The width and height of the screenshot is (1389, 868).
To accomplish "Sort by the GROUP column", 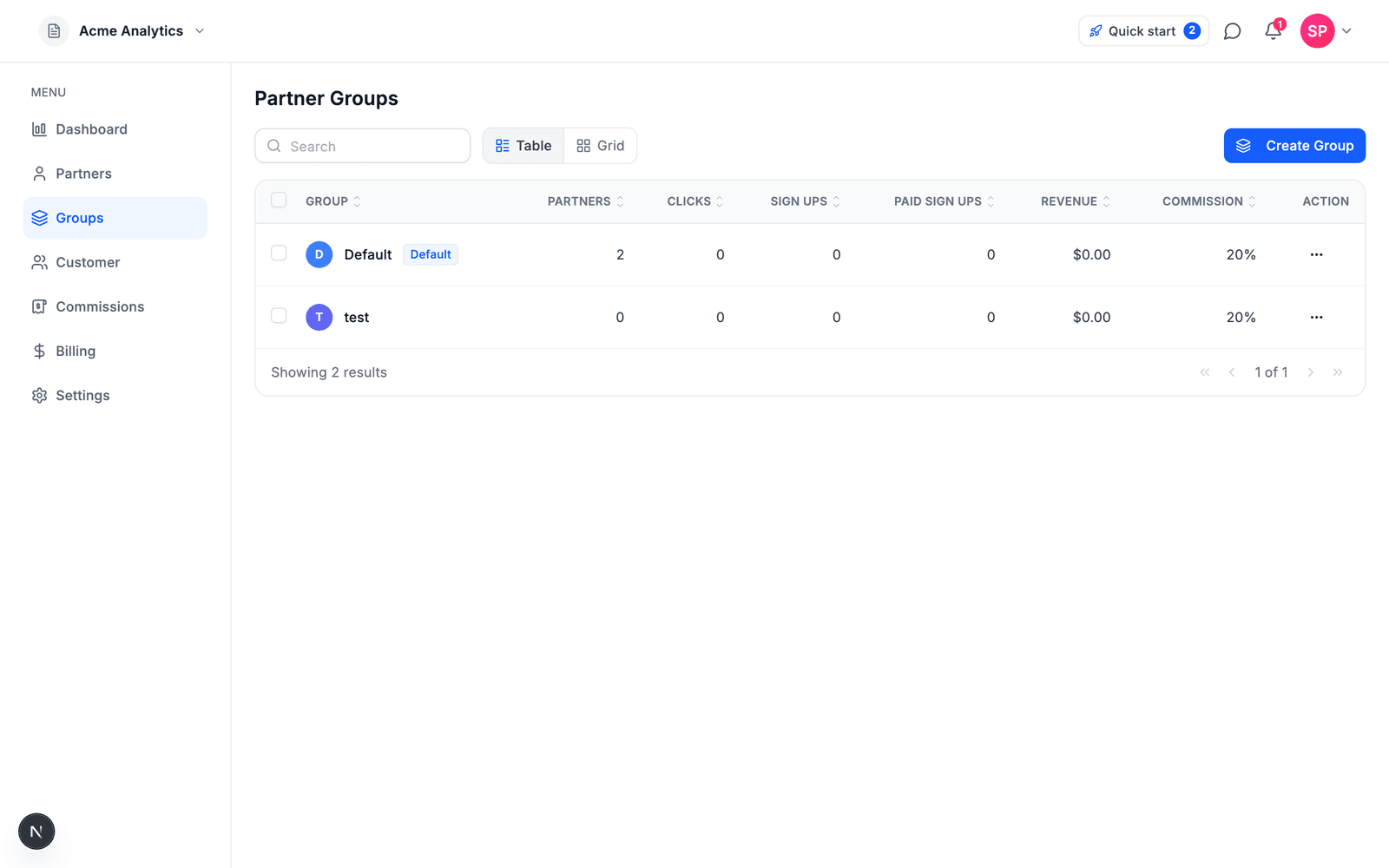I will point(333,201).
